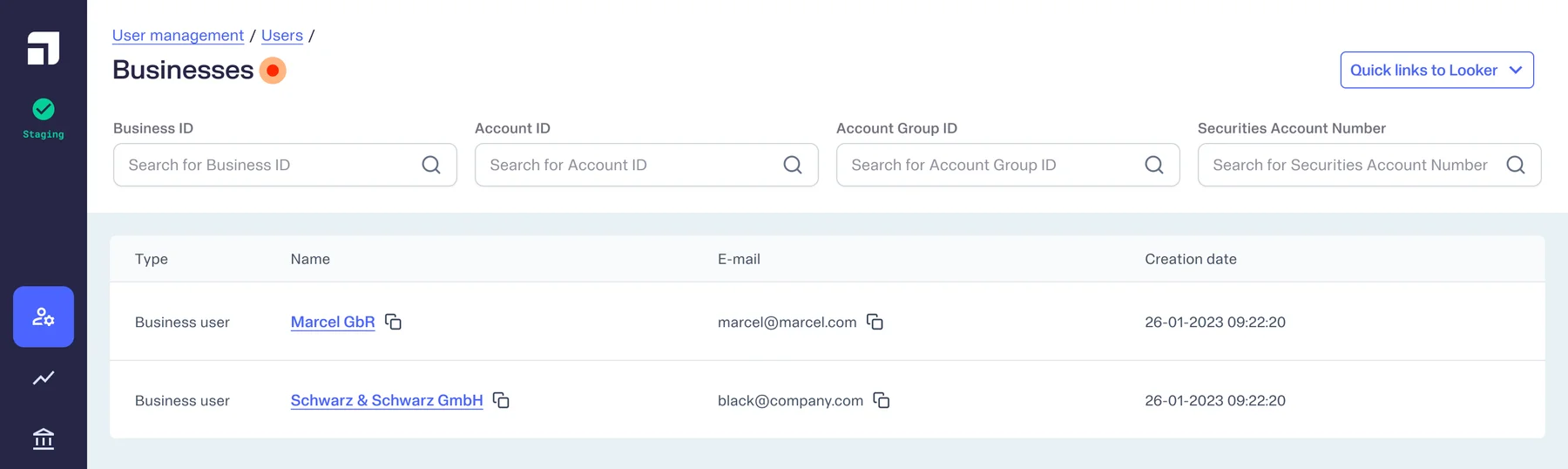This screenshot has width=1568, height=469.
Task: Focus the Search for Business ID field
Action: [285, 165]
